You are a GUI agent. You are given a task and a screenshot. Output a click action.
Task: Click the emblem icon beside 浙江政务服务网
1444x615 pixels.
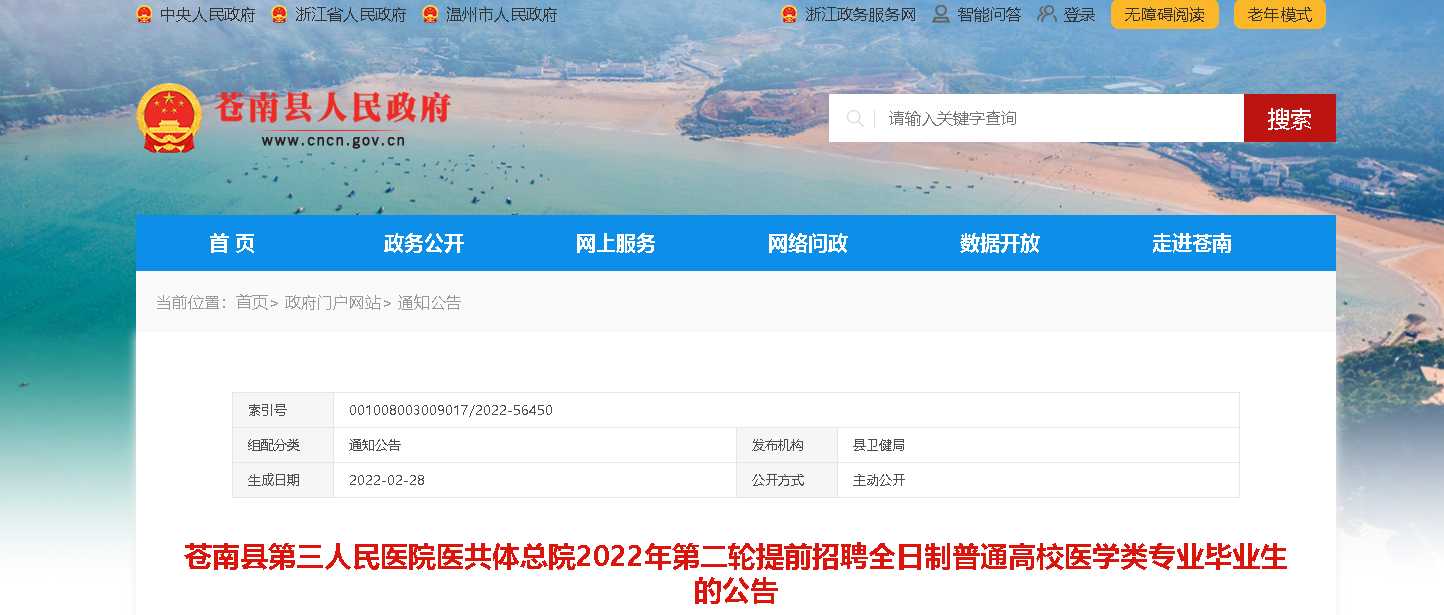tap(789, 15)
